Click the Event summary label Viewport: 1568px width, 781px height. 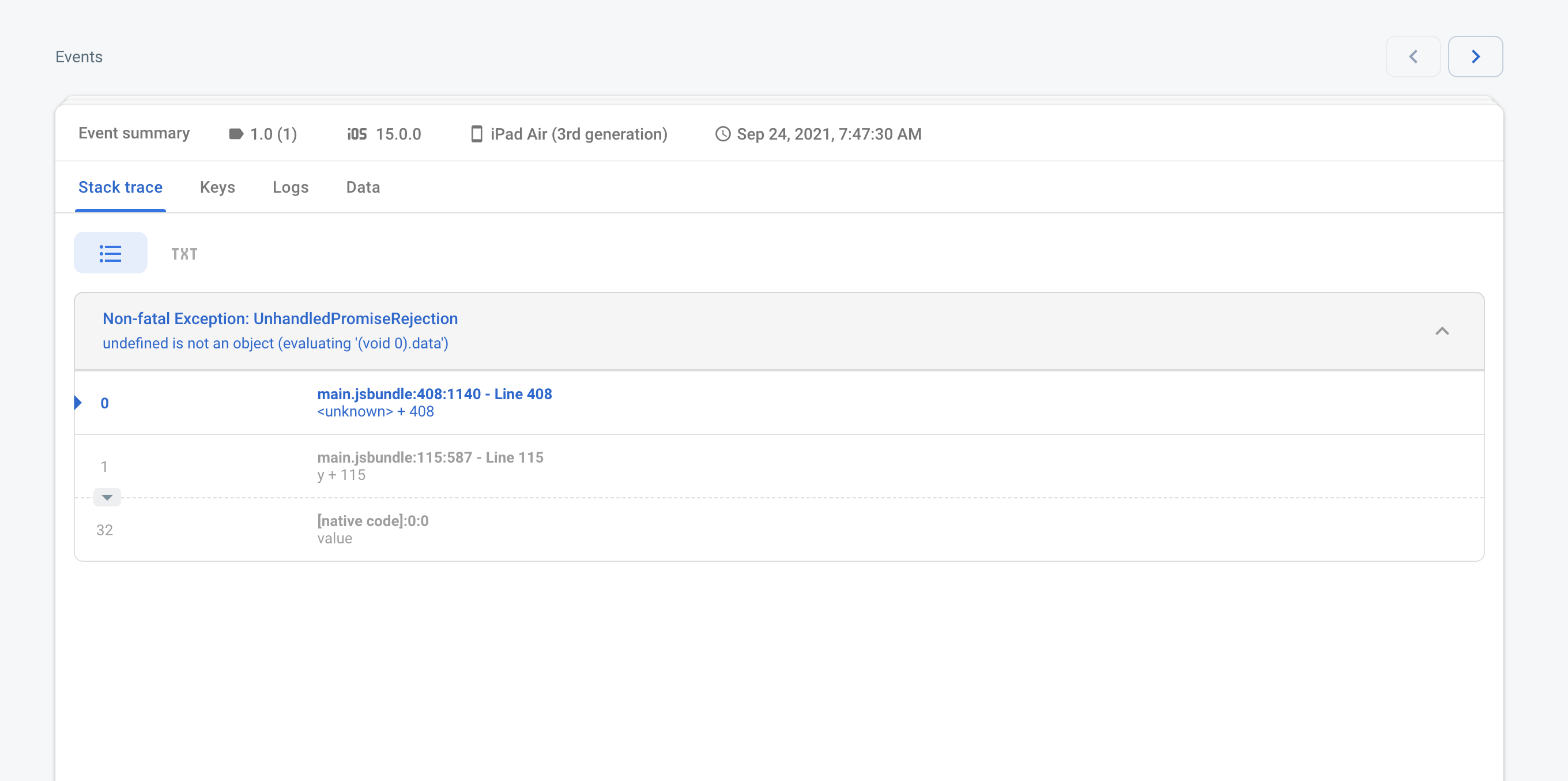(134, 133)
